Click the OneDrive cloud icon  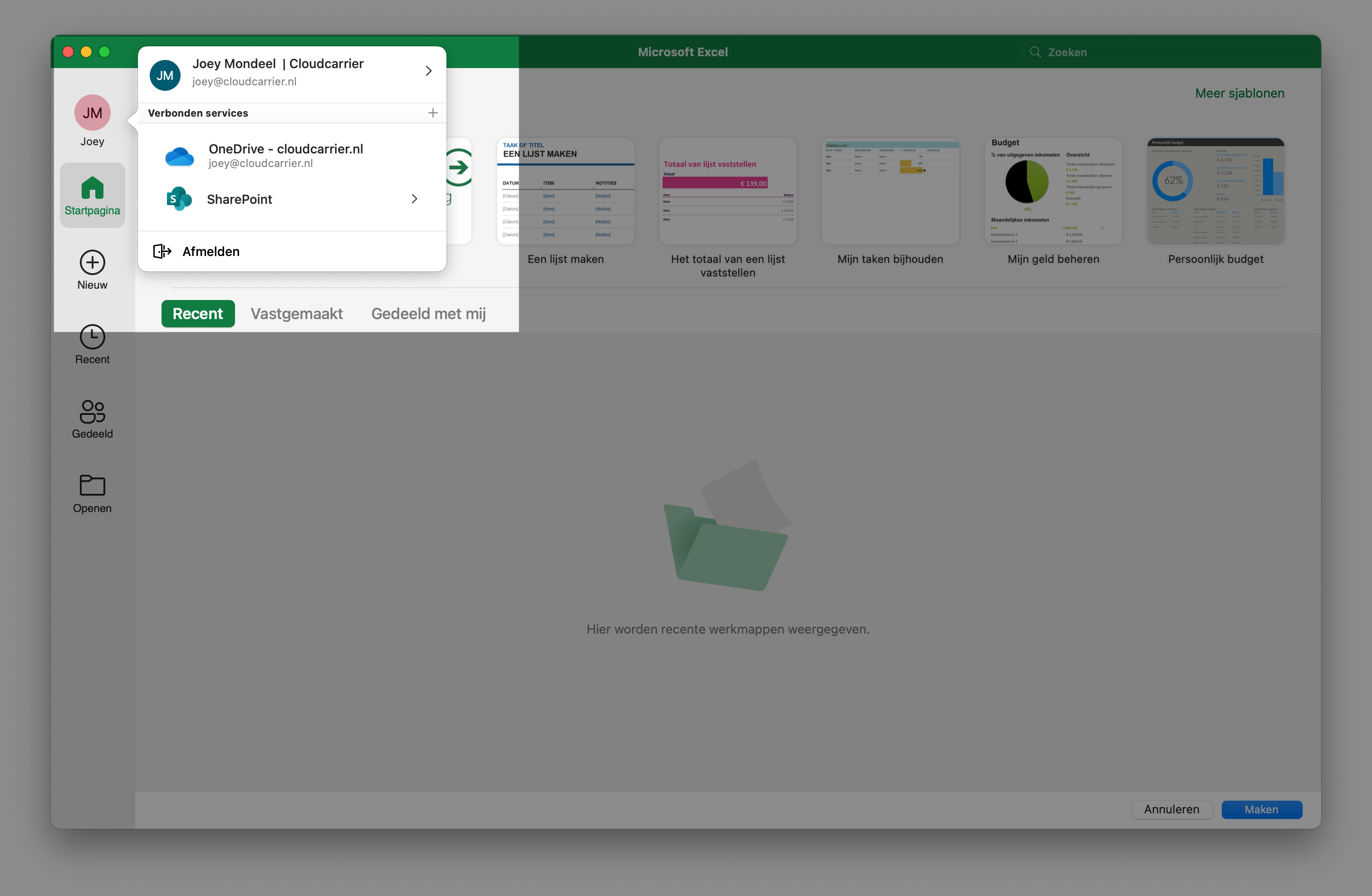click(x=179, y=156)
